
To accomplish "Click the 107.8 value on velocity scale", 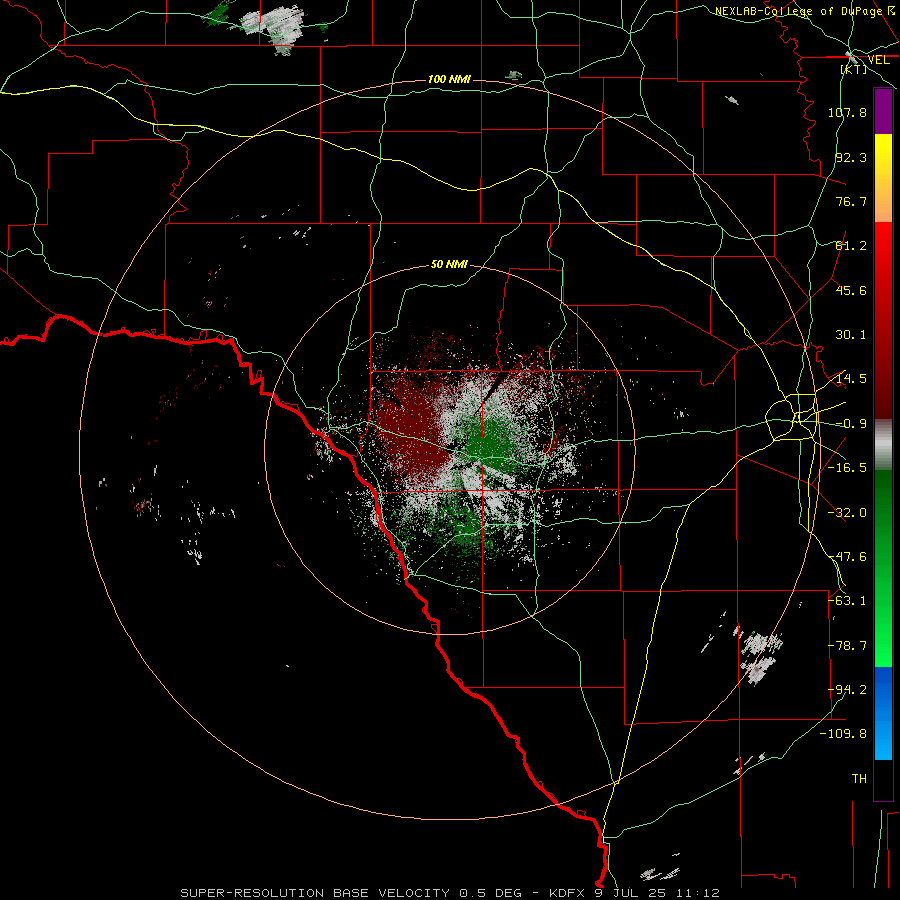I will coord(847,112).
